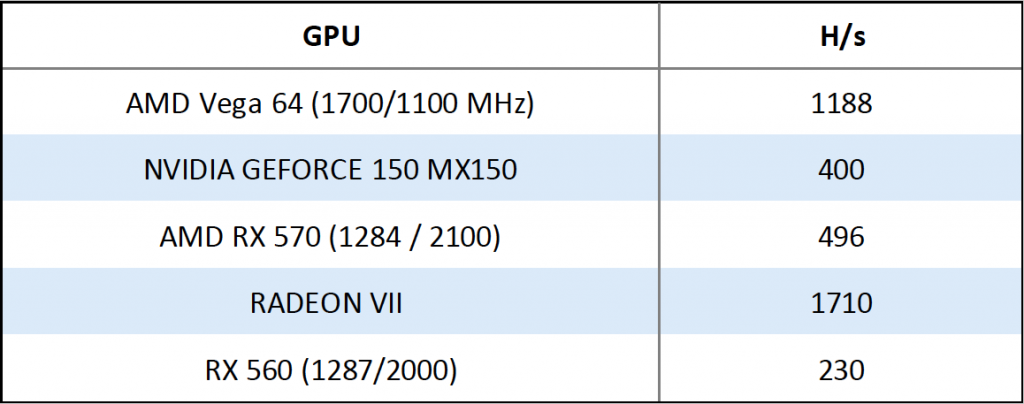The height and width of the screenshot is (404, 1024).
Task: Select the 1710 hashrate value
Action: [840, 303]
